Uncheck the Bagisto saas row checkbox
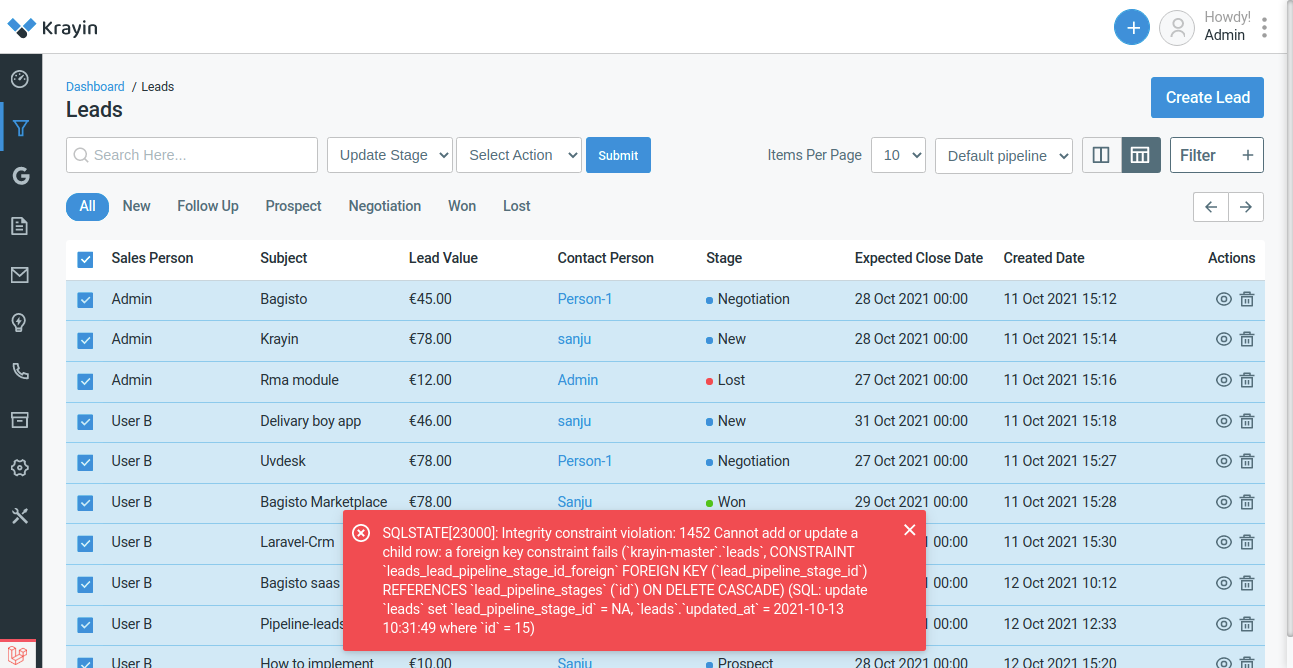 click(x=85, y=584)
